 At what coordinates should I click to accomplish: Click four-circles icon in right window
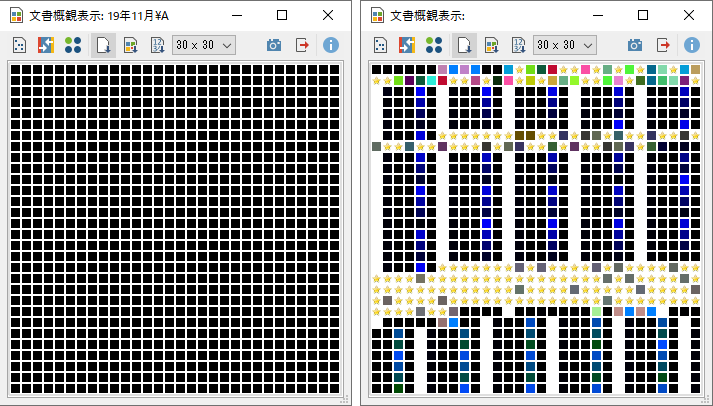point(434,45)
